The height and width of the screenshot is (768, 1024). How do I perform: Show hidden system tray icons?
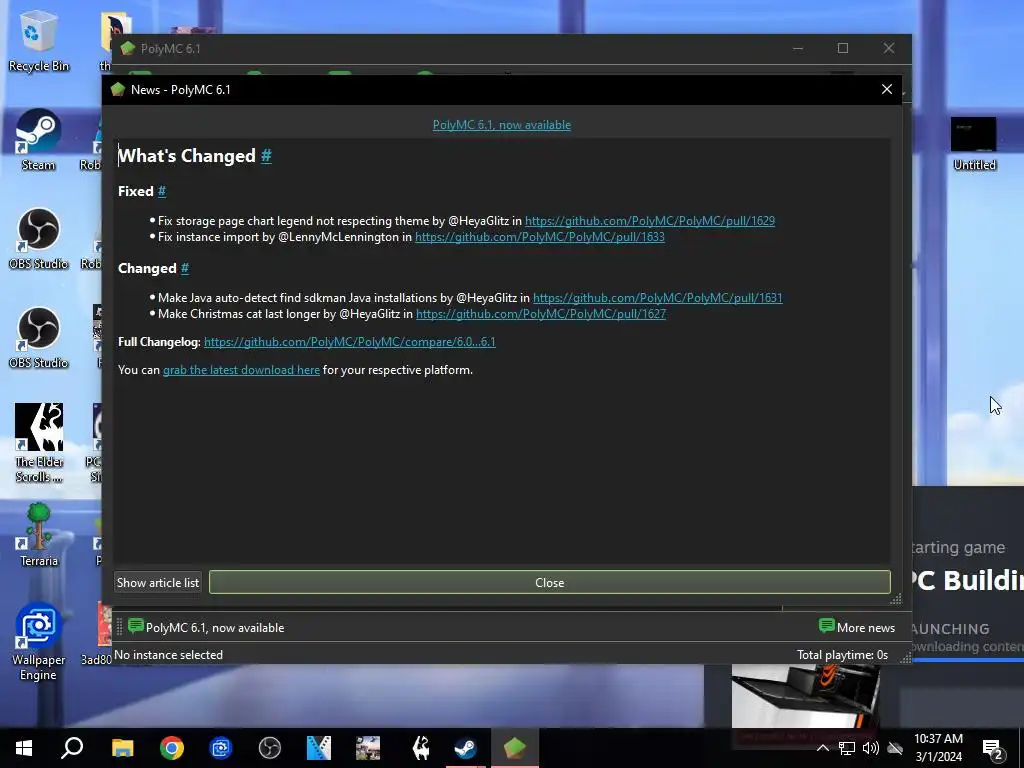pyautogui.click(x=823, y=748)
